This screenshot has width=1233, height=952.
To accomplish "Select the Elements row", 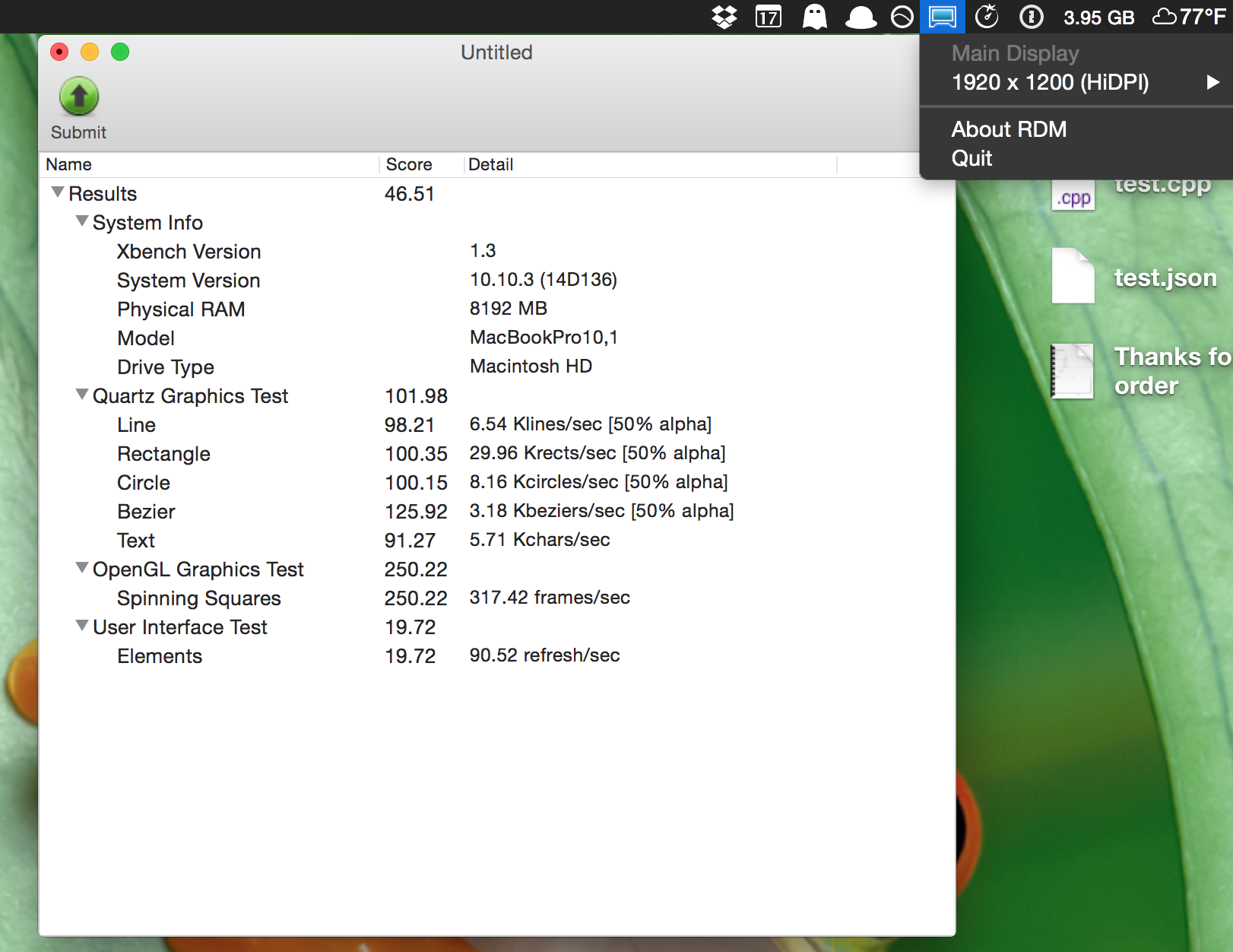I will [497, 655].
